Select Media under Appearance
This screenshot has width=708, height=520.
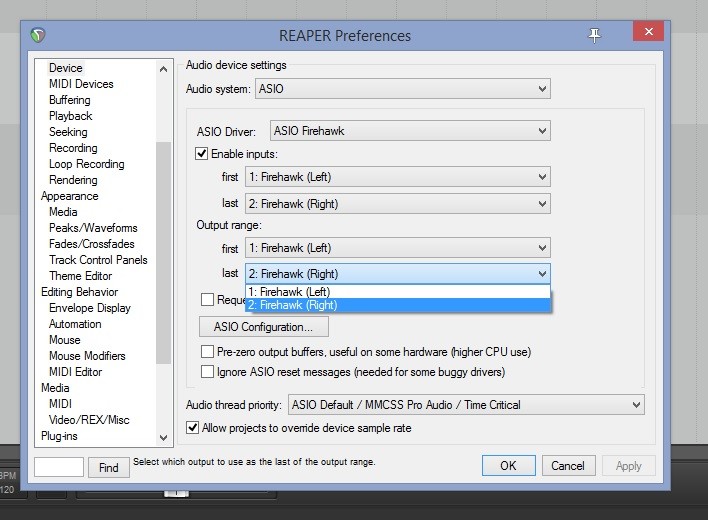coord(63,212)
